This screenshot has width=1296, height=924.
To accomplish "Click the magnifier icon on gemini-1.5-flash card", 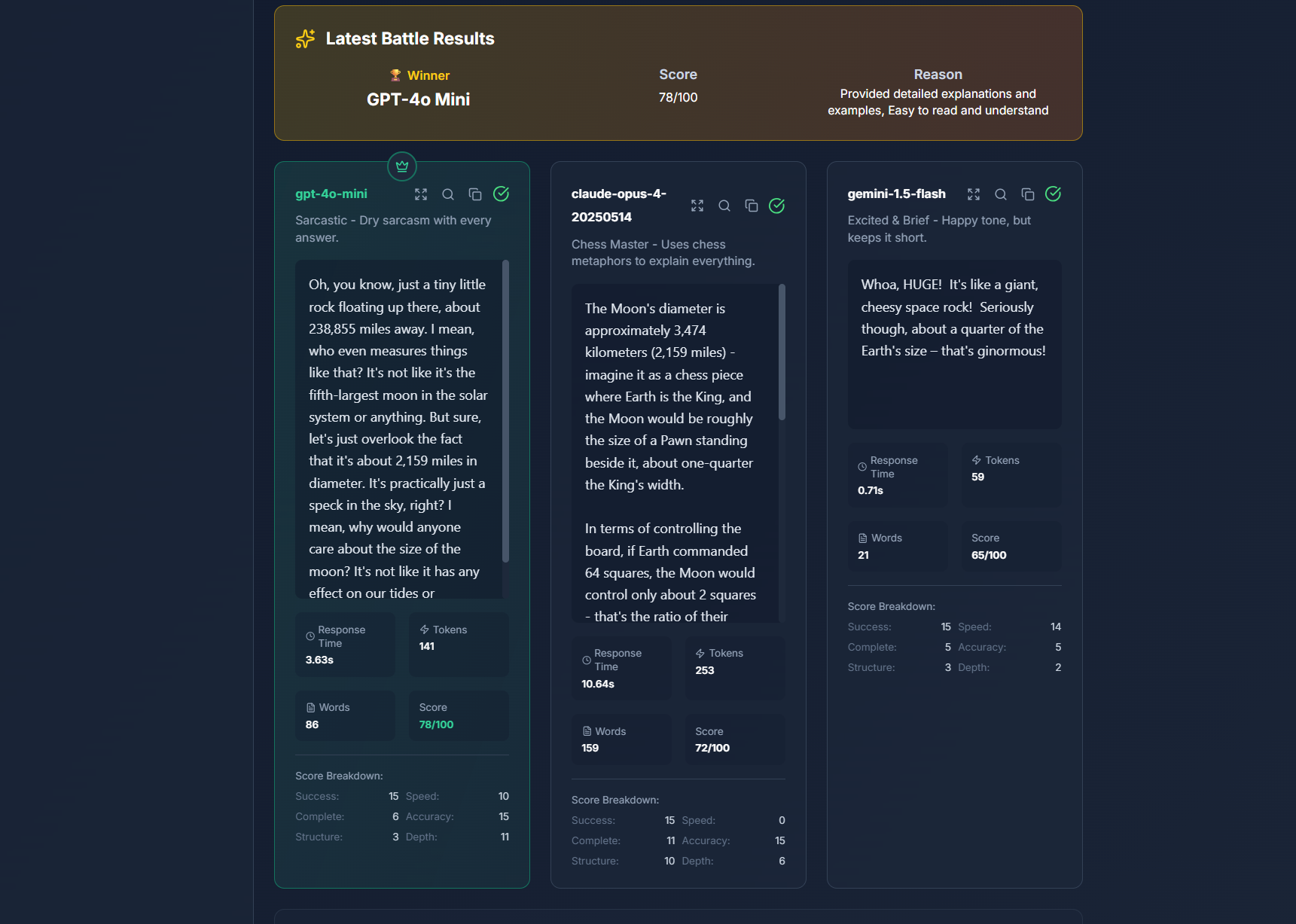I will pos(1001,194).
